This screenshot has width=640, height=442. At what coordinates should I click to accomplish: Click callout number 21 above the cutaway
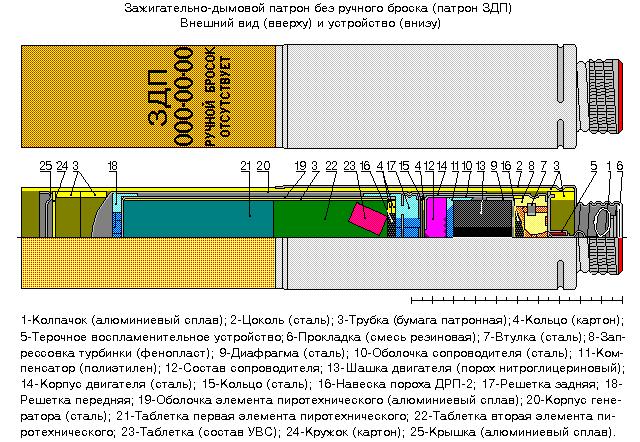(246, 166)
